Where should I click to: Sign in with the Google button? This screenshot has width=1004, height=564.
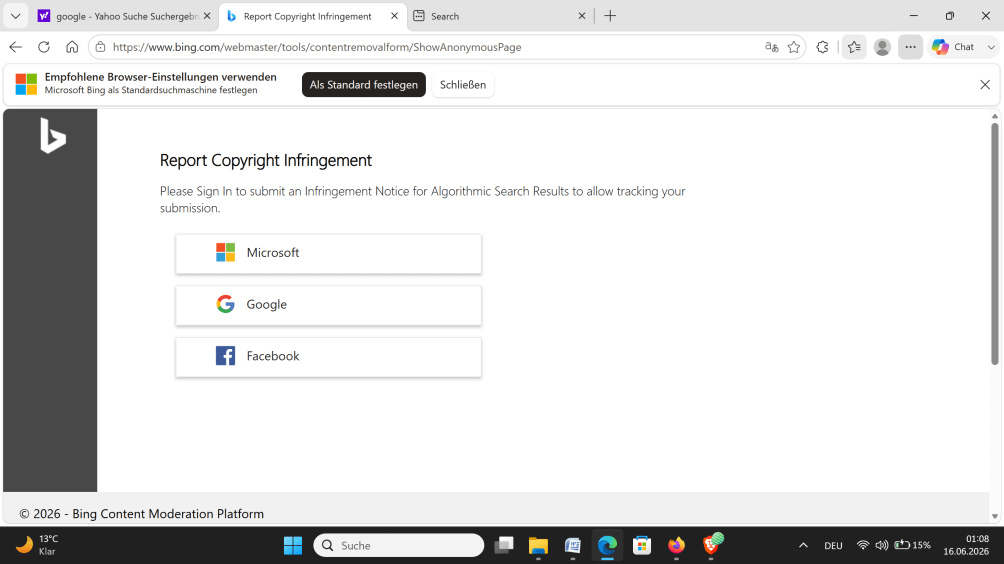click(328, 305)
